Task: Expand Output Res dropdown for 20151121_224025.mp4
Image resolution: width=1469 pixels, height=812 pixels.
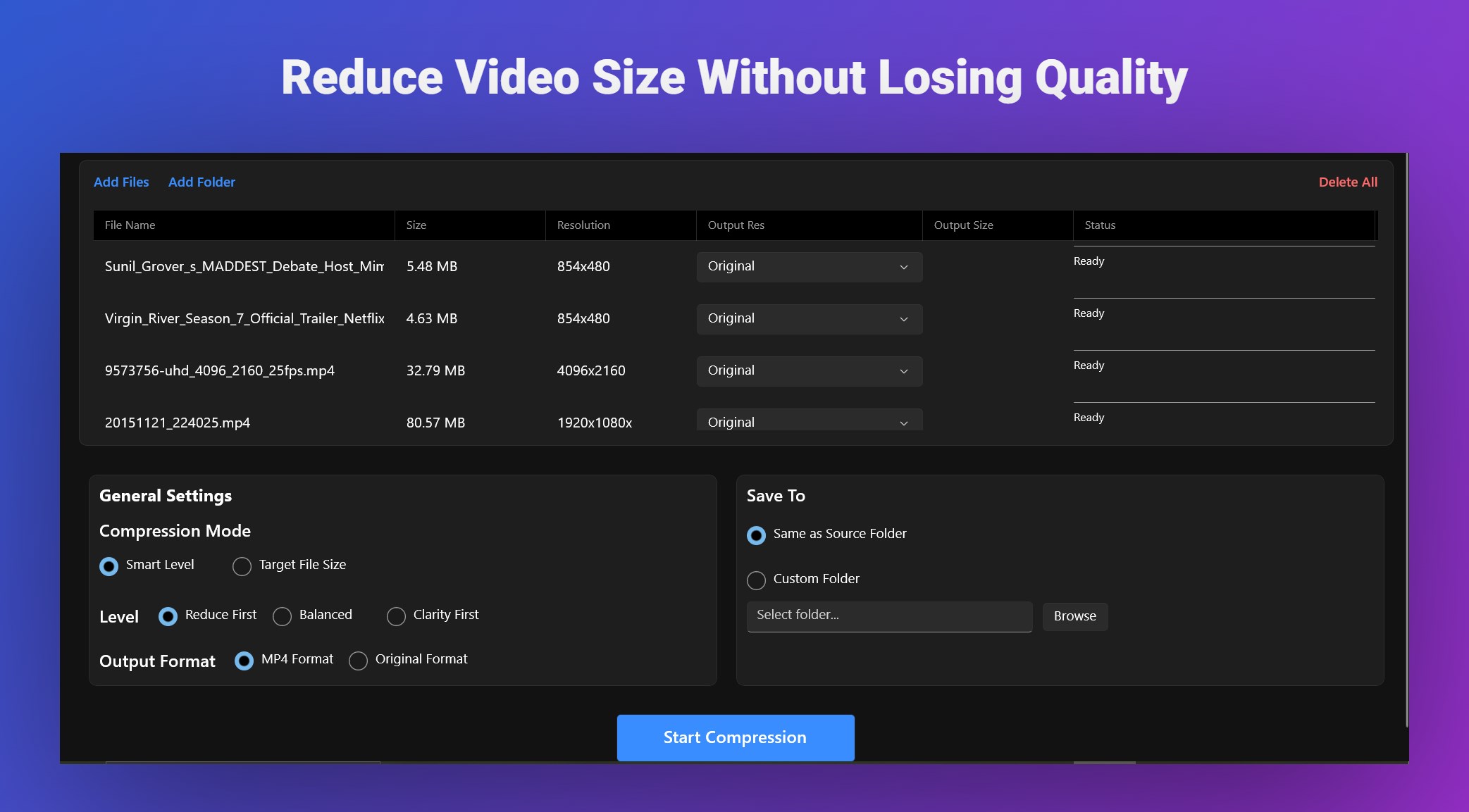Action: click(809, 421)
